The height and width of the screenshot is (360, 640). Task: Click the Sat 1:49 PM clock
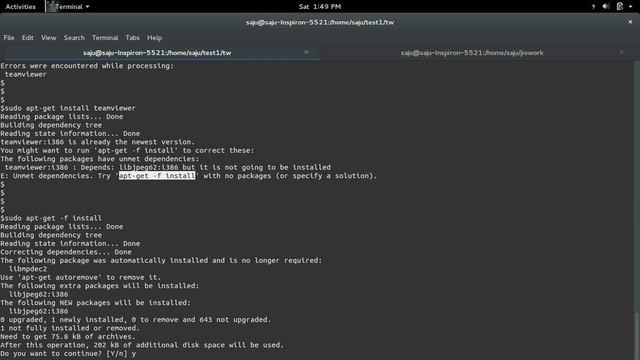tap(320, 7)
